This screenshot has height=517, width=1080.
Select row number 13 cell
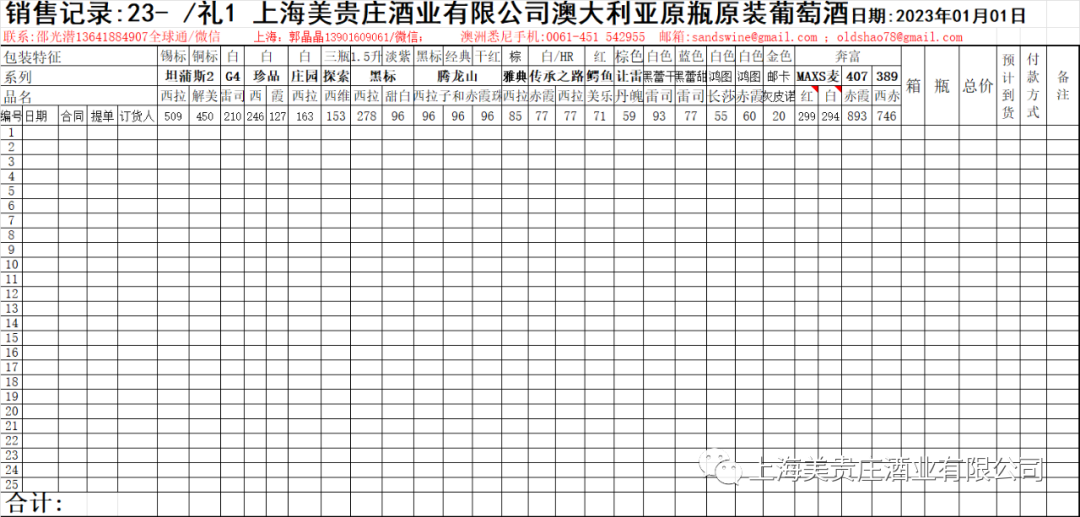coord(12,308)
